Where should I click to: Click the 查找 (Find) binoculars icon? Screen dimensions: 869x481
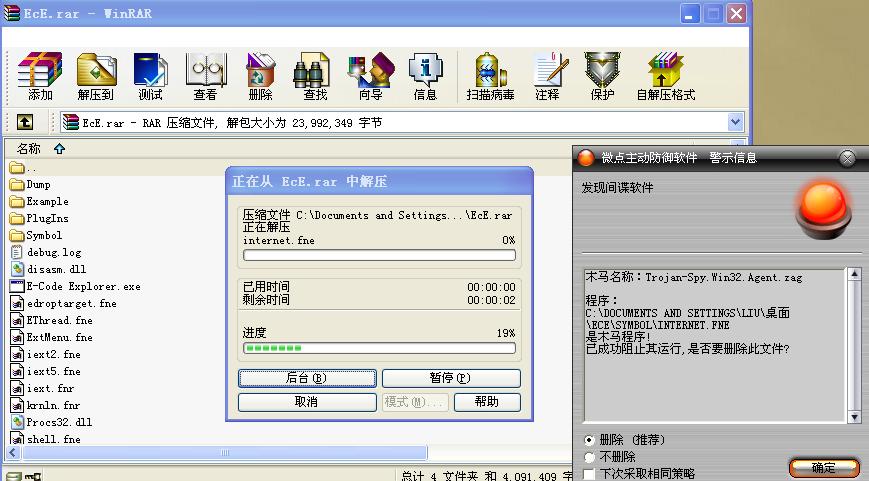coord(311,70)
